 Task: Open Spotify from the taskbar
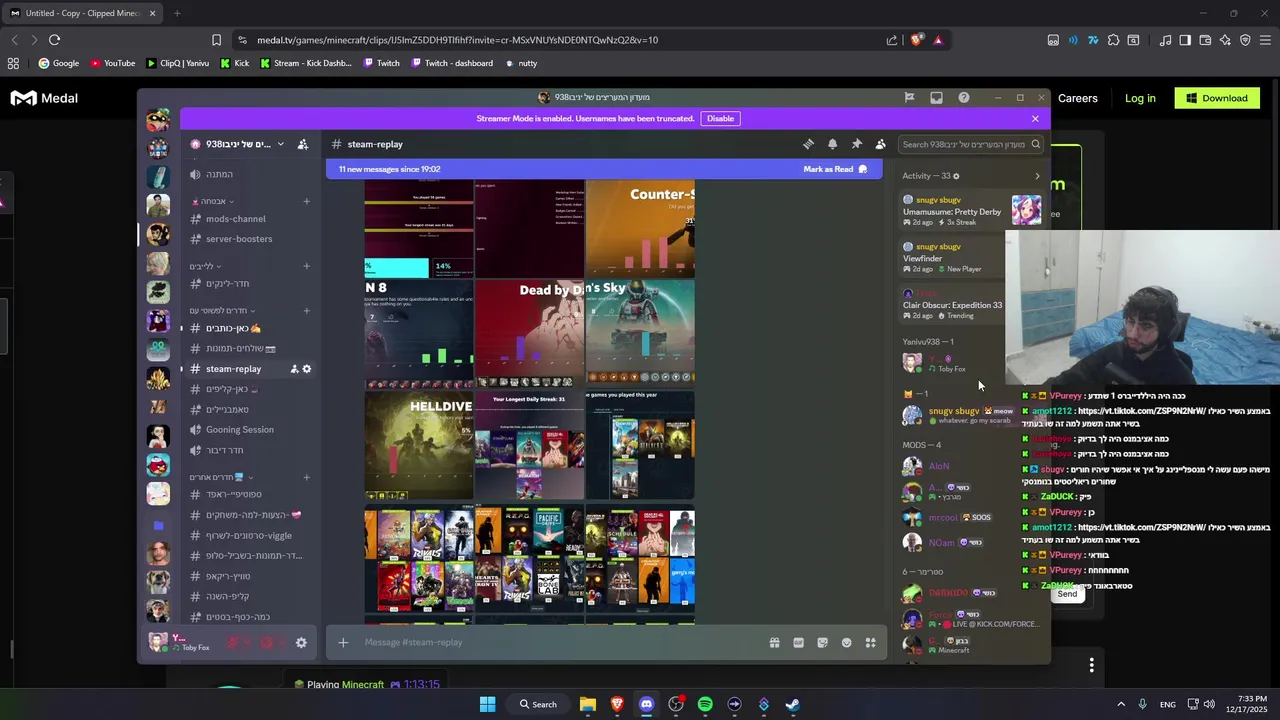pyautogui.click(x=705, y=704)
